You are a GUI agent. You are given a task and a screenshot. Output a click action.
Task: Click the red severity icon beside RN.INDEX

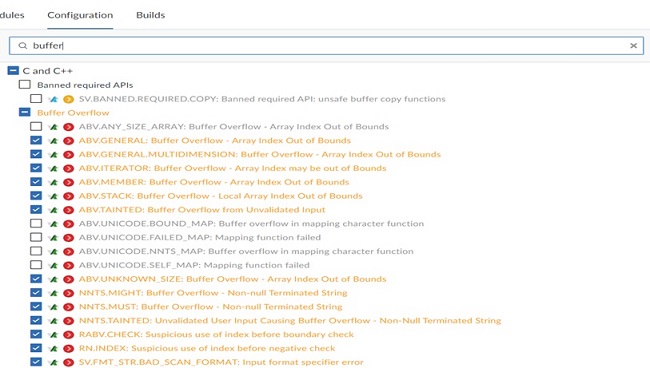tap(68, 349)
